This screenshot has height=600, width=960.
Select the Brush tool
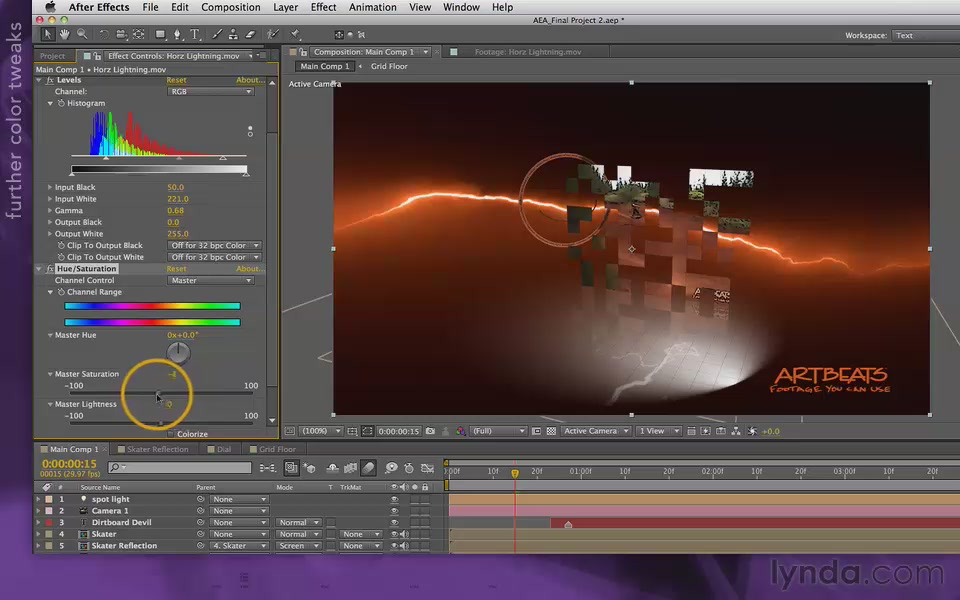[217, 34]
